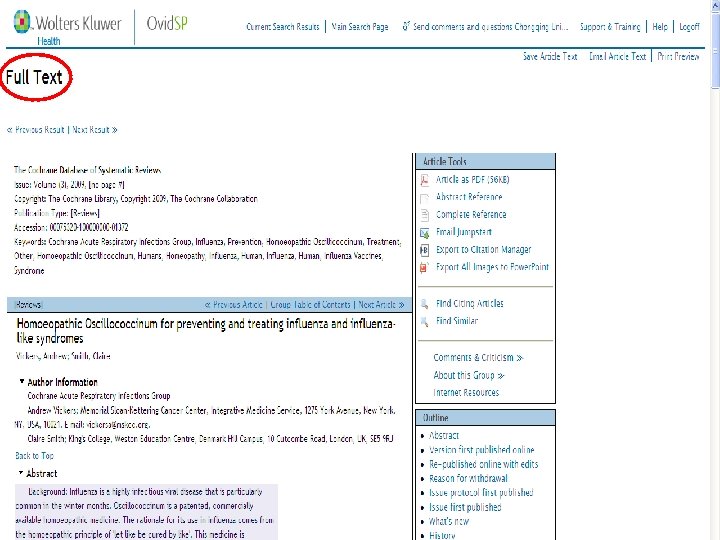Open Print Preview
Viewport: 720px width, 540px height.
pos(678,56)
